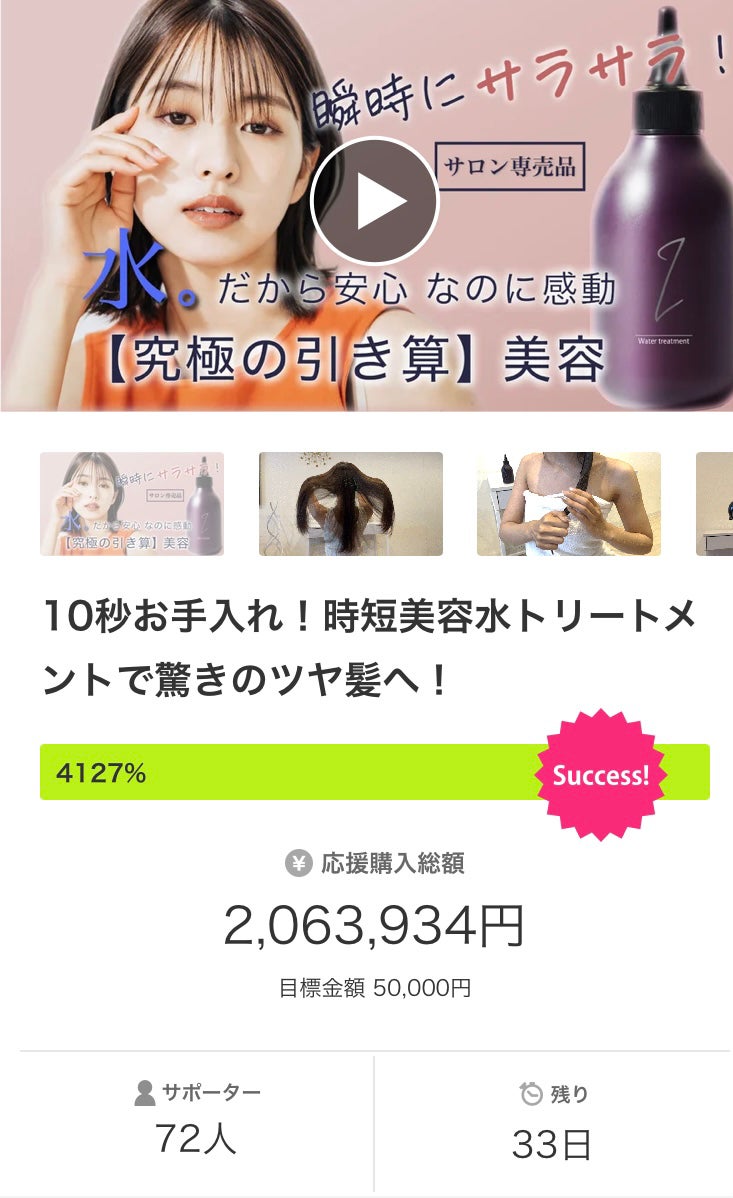Screen dimensions: 733x1198
Task: Click the サロン専売品 label box
Action: (510, 166)
